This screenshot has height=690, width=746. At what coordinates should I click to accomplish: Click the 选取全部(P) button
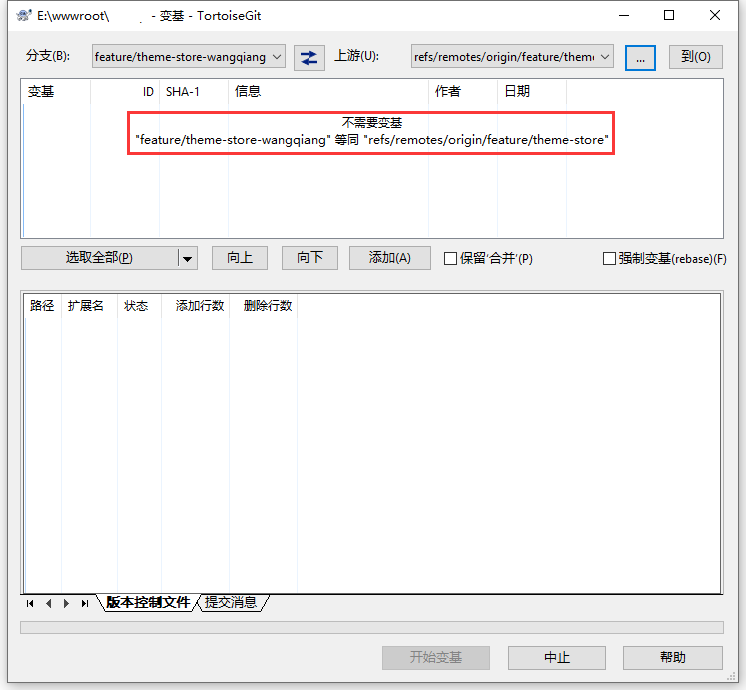pyautogui.click(x=99, y=258)
